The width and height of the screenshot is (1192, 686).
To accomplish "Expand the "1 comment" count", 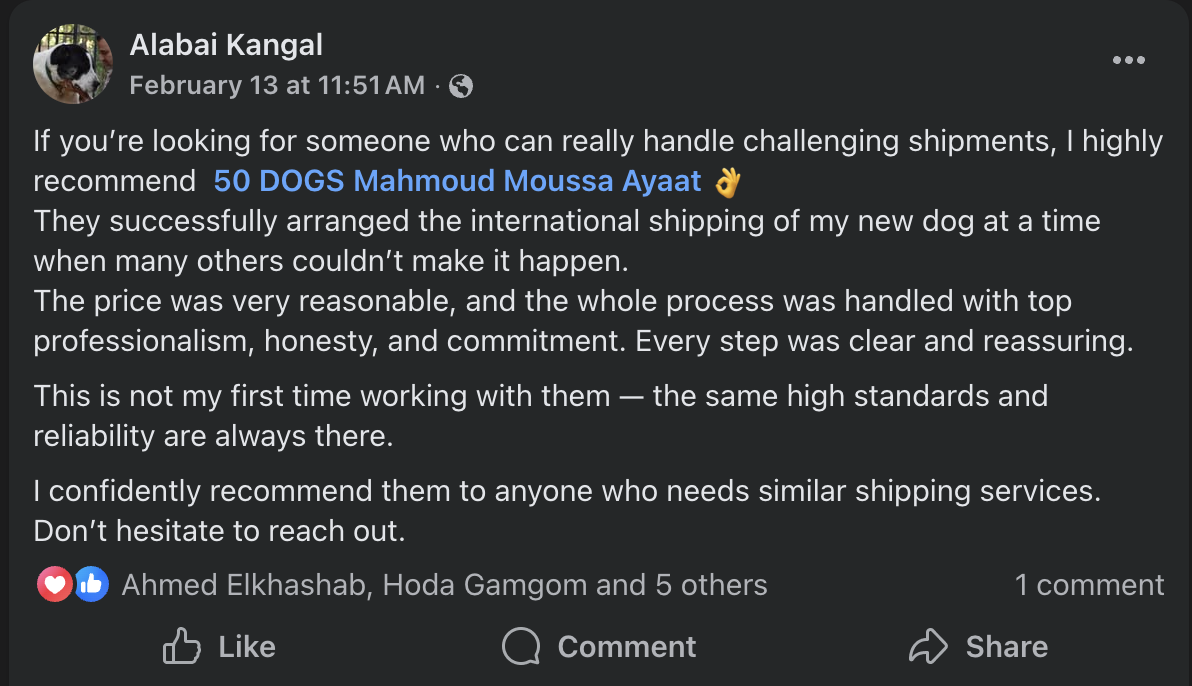I will coord(1089,585).
